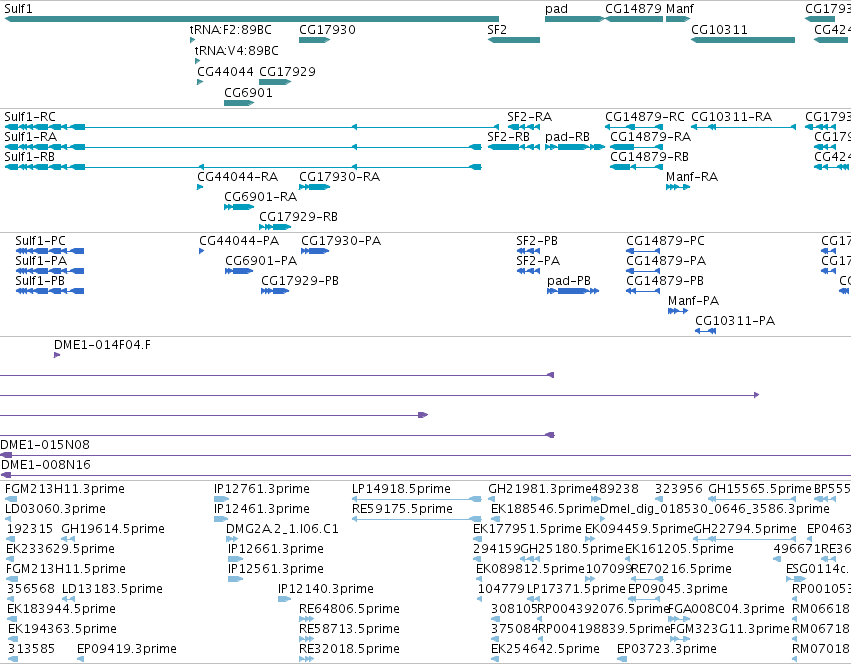Select the CG10311-RA transcript label

pyautogui.click(x=731, y=117)
